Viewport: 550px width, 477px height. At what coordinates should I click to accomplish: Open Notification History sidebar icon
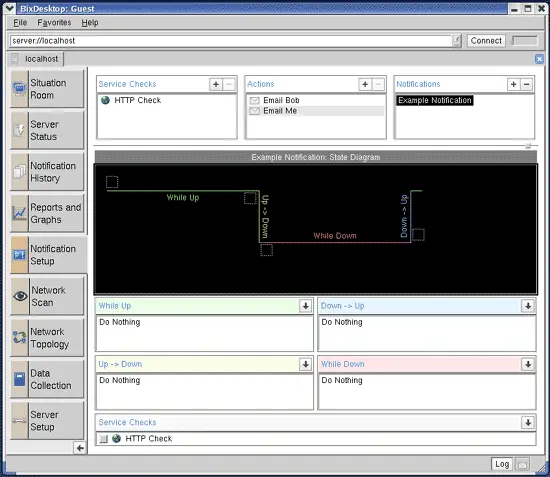[x=19, y=172]
